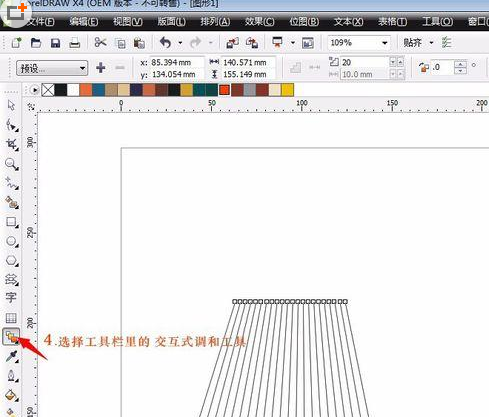489x417 pixels.
Task: Pick the gray color swatch
Action: 250,90
